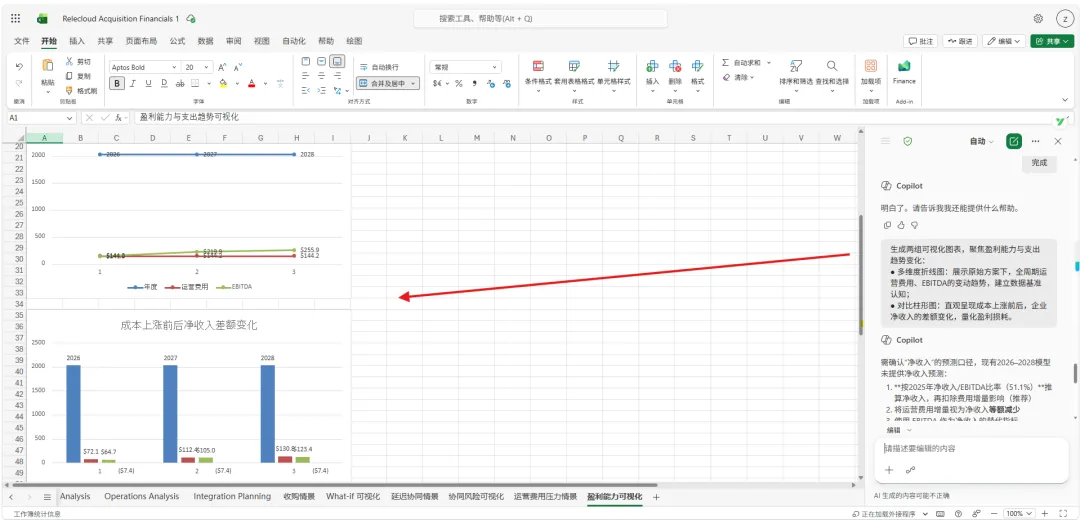Image resolution: width=1080 pixels, height=520 pixels.
Task: Click the Share (共享) button
Action: [1052, 41]
